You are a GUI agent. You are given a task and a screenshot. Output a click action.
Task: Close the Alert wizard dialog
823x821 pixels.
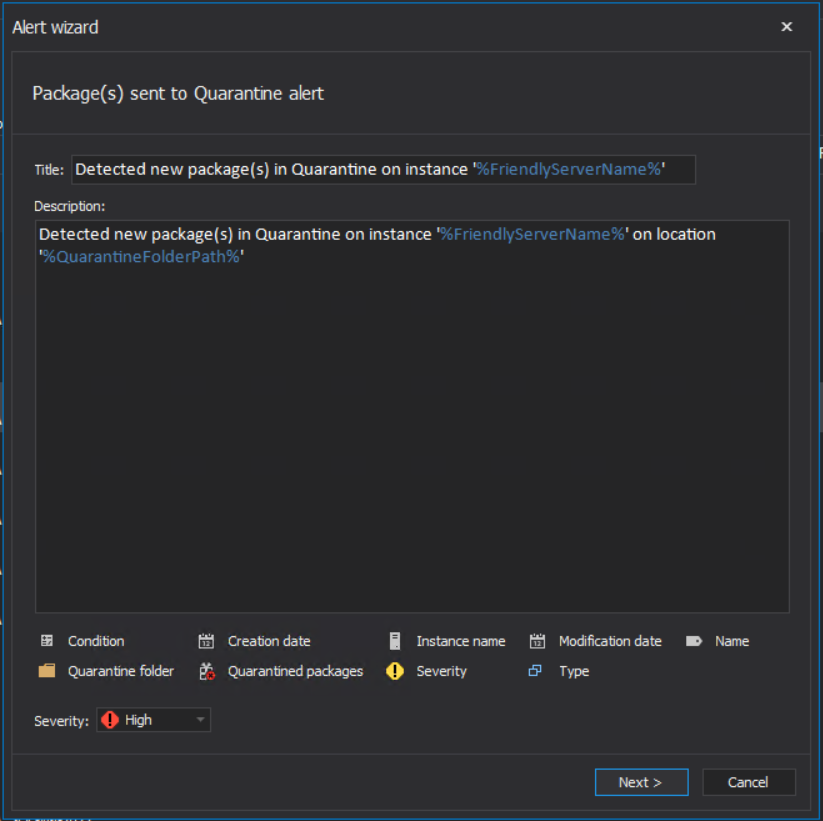click(786, 27)
